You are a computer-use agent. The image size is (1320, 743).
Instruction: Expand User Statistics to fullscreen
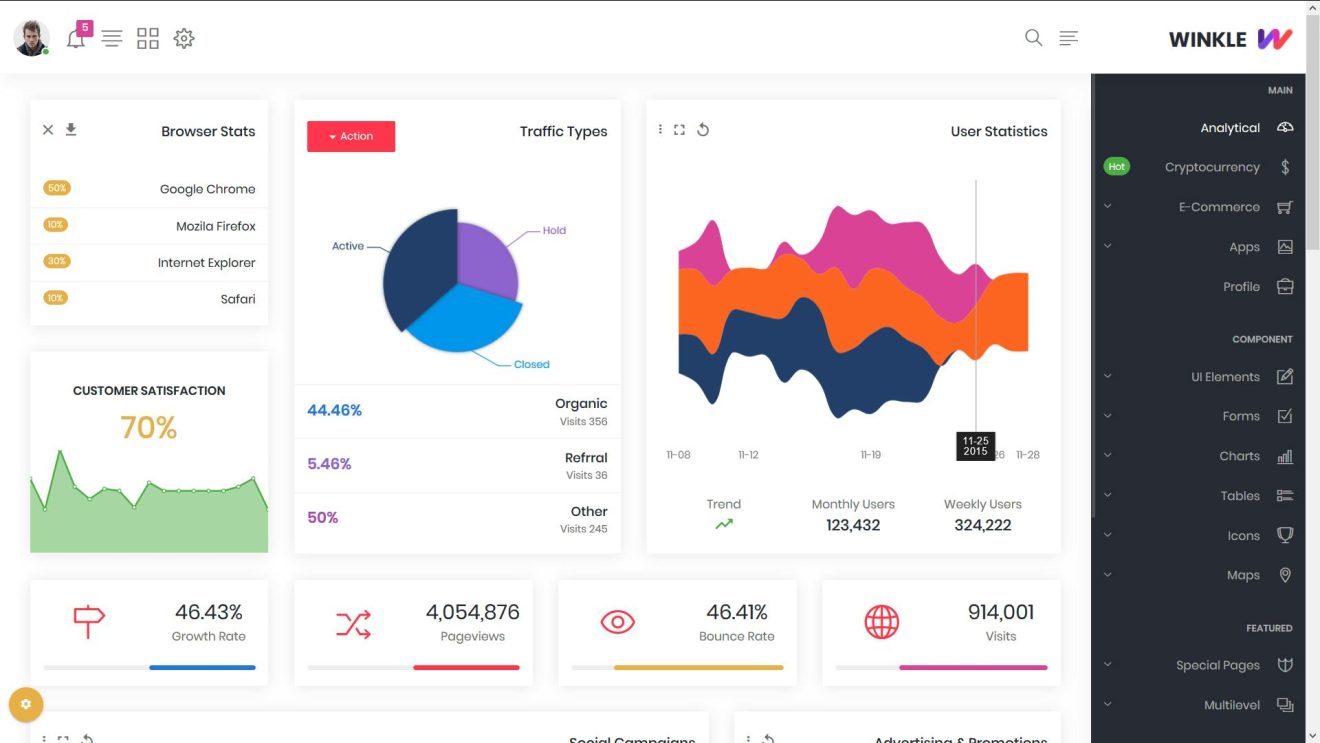click(x=680, y=130)
